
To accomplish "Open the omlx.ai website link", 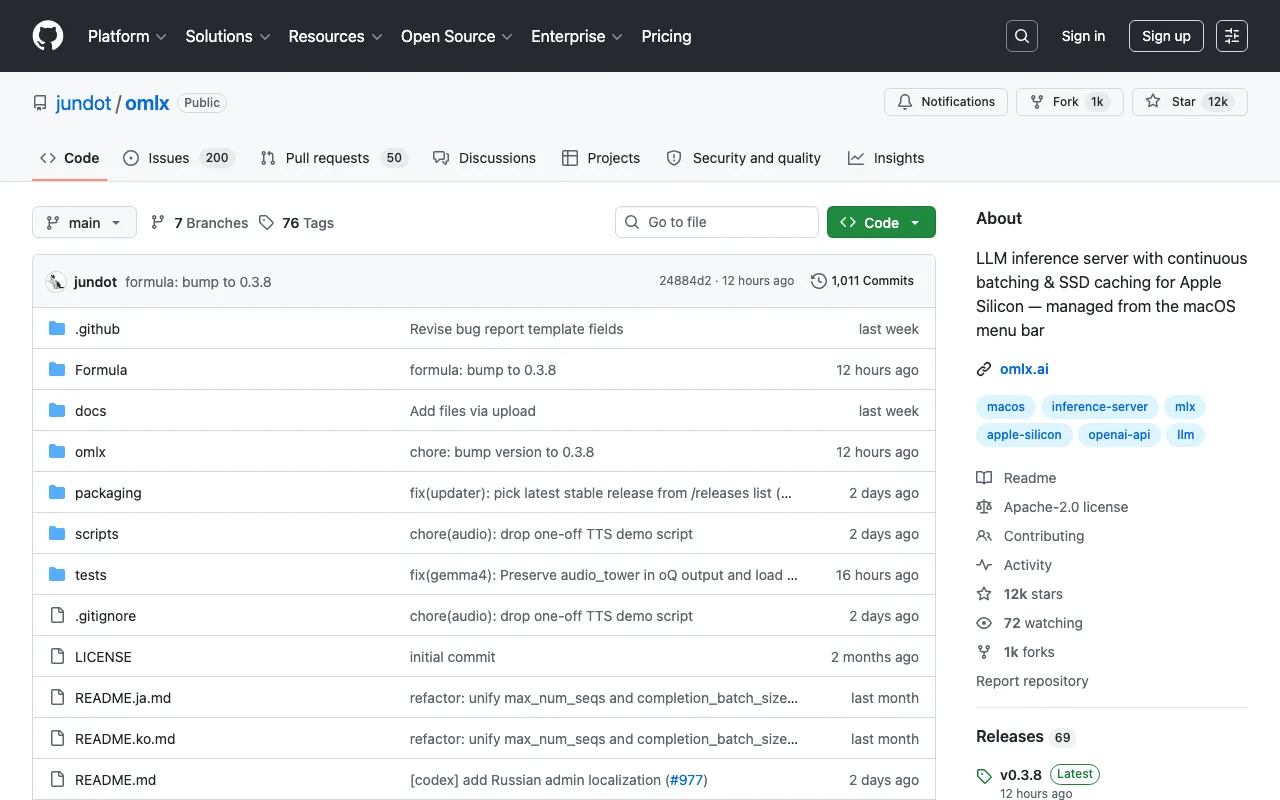I will point(1024,369).
